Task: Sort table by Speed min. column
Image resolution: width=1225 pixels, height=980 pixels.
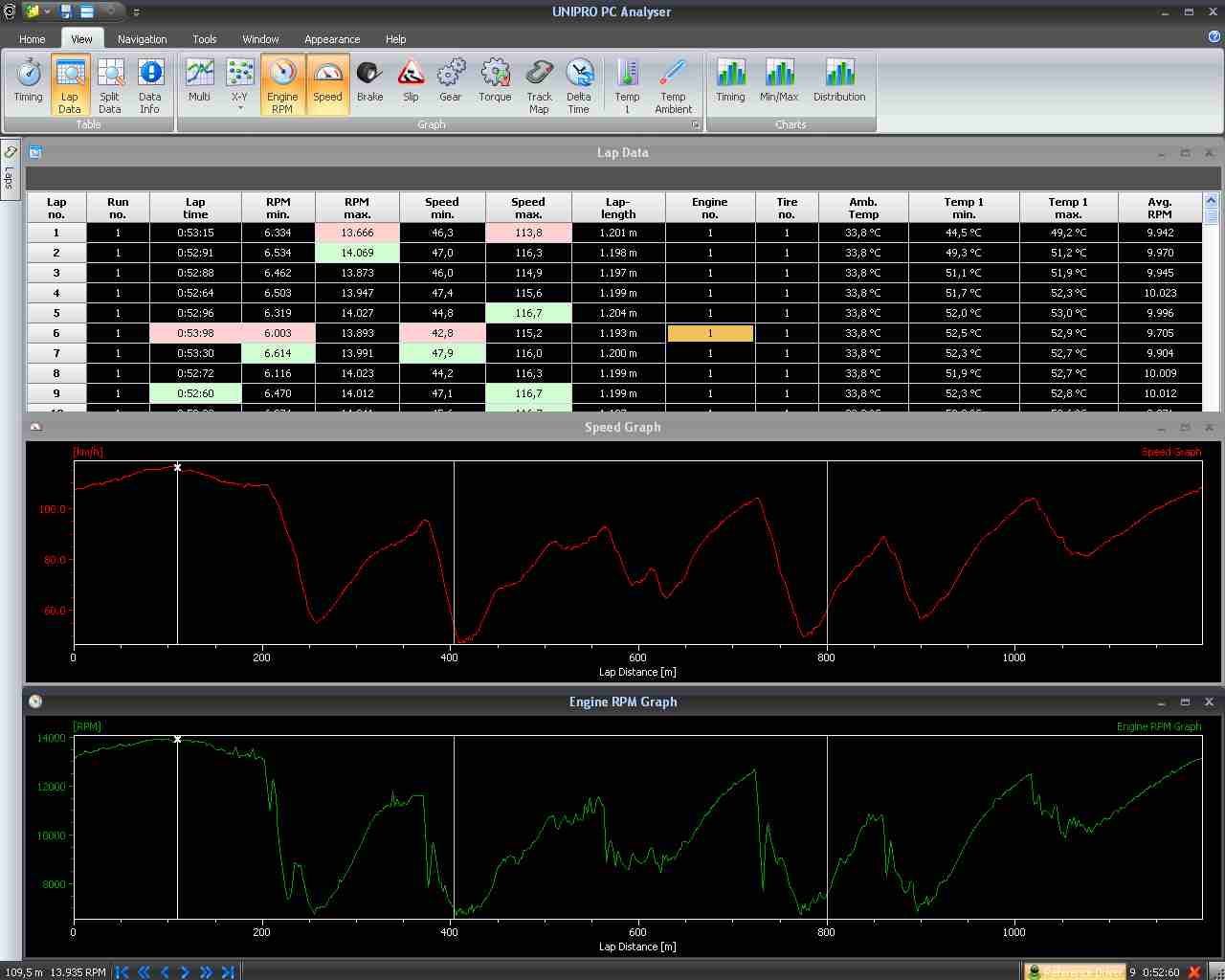Action: [442, 208]
